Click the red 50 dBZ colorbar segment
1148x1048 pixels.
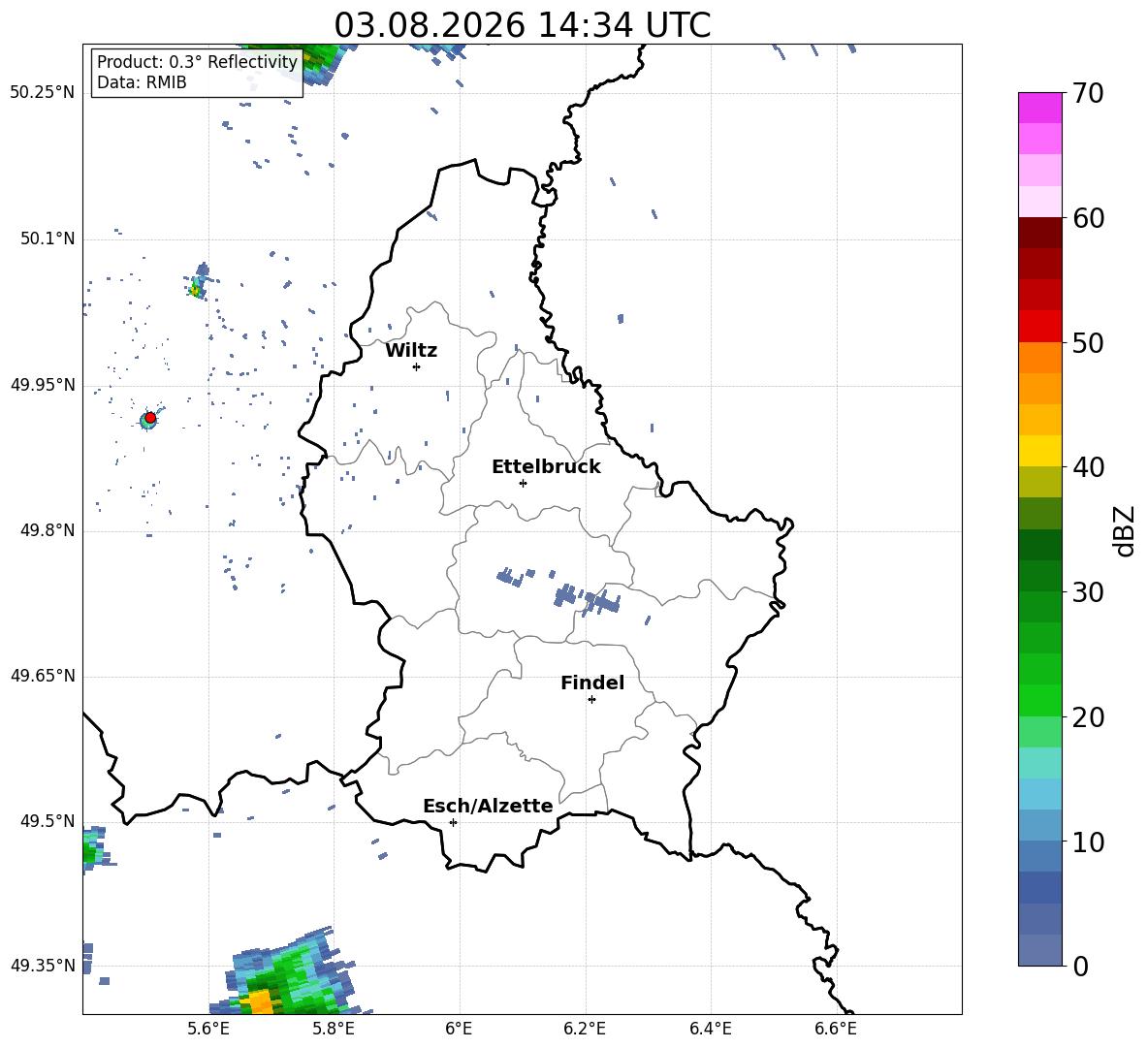pos(1039,327)
